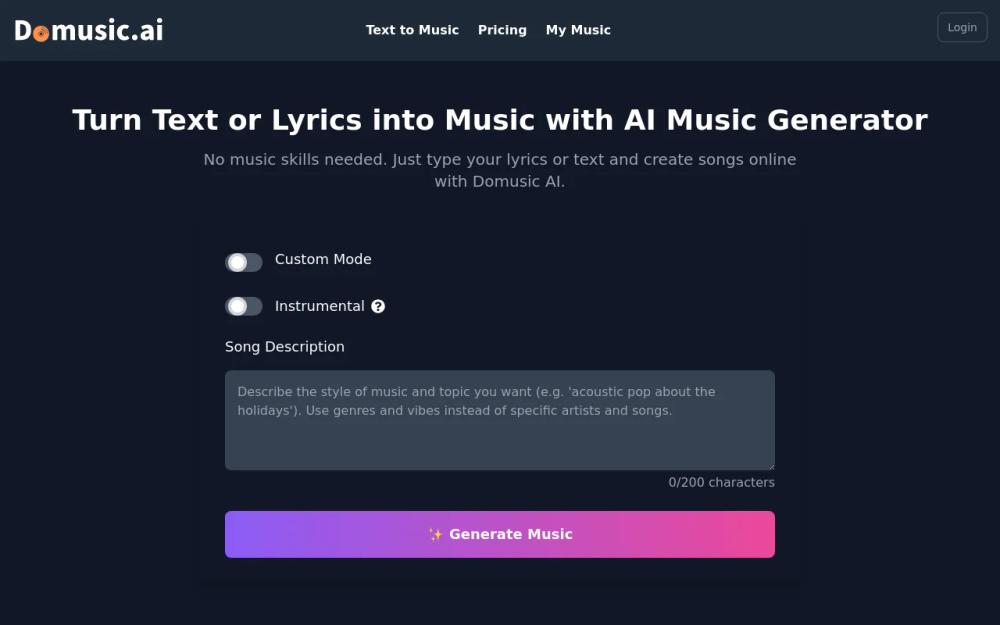Open the Pricing page

(x=502, y=30)
